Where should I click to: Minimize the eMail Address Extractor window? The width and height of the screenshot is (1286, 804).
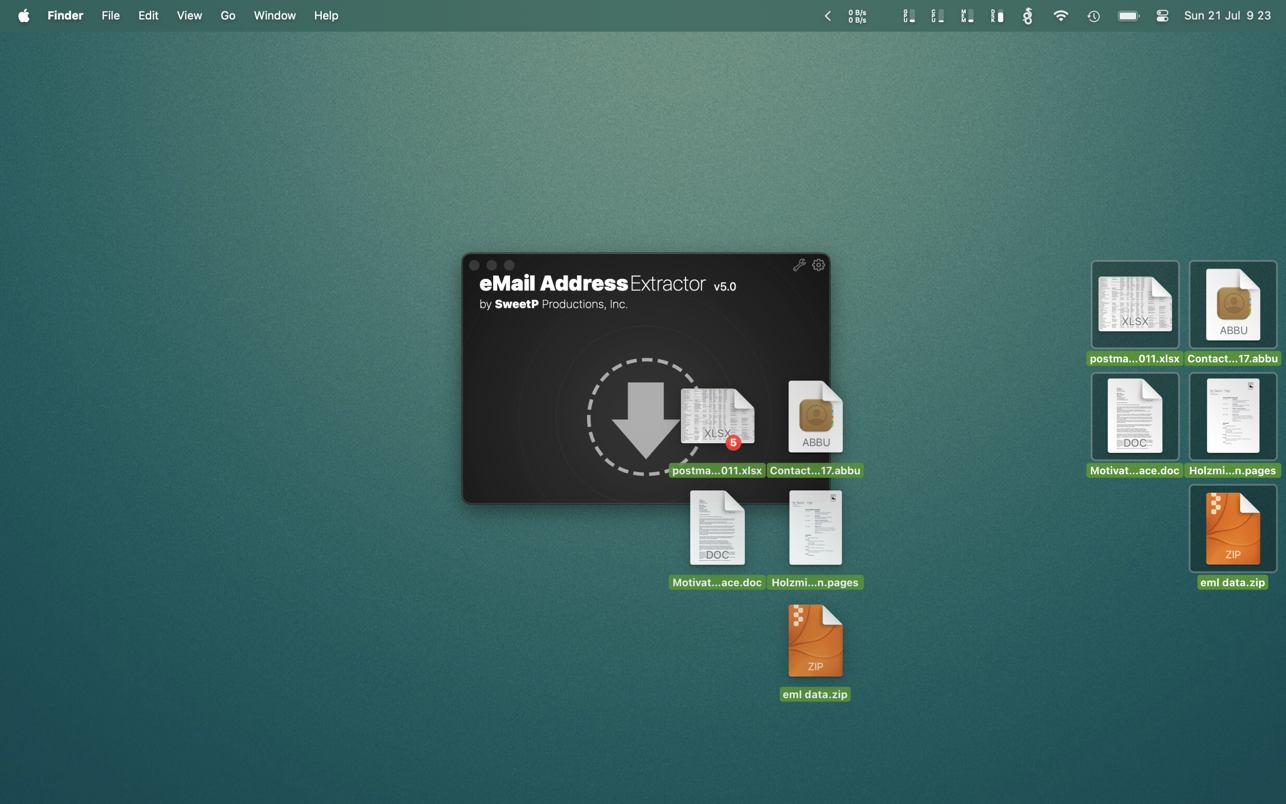[x=492, y=265]
